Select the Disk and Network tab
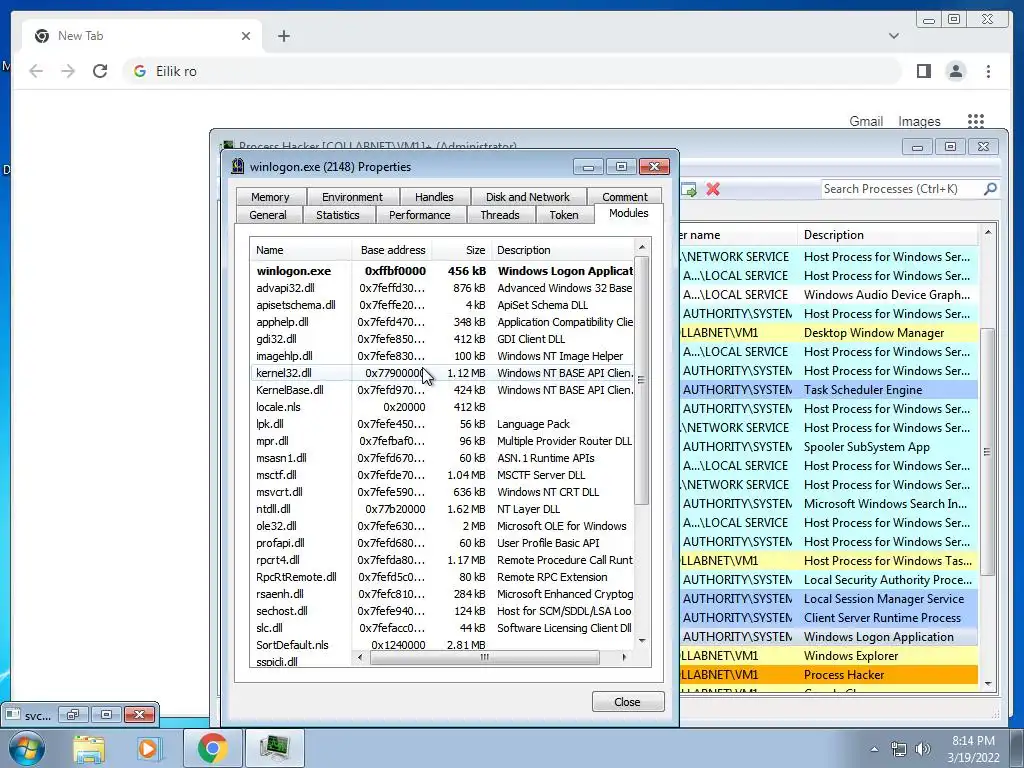The width and height of the screenshot is (1024, 768). pyautogui.click(x=528, y=197)
